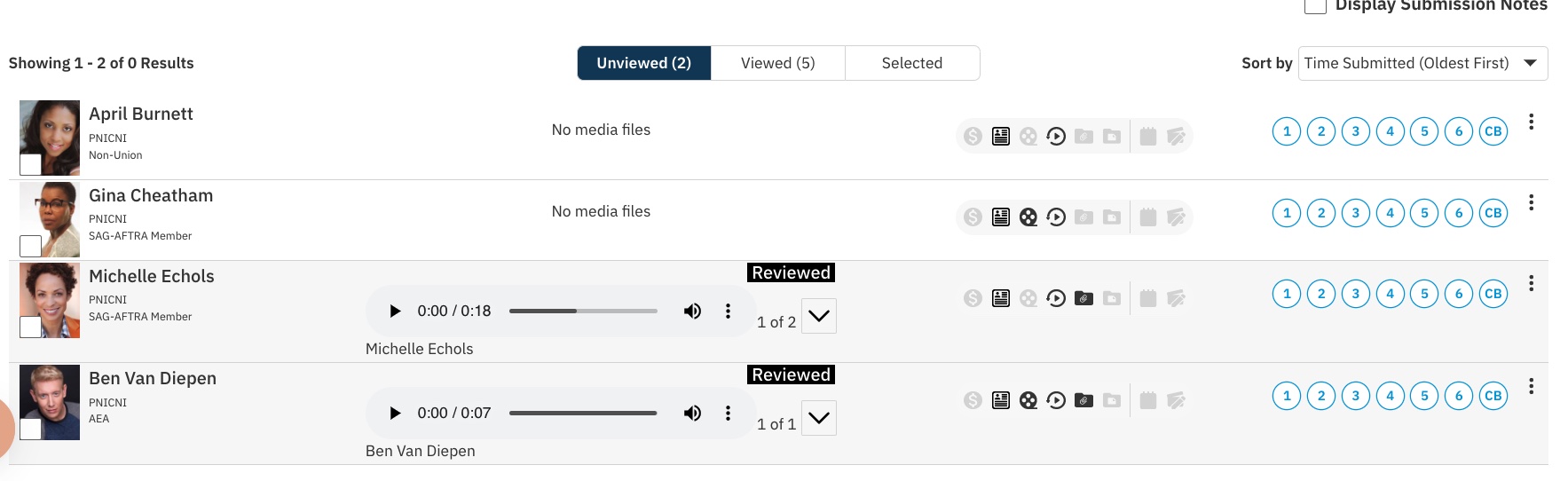Seek within Michelle Echols' audio progress bar

(583, 311)
